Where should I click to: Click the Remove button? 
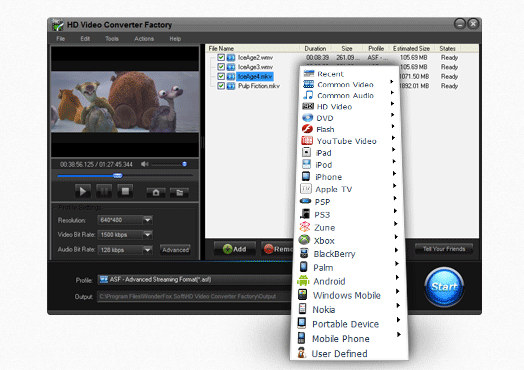(277, 249)
